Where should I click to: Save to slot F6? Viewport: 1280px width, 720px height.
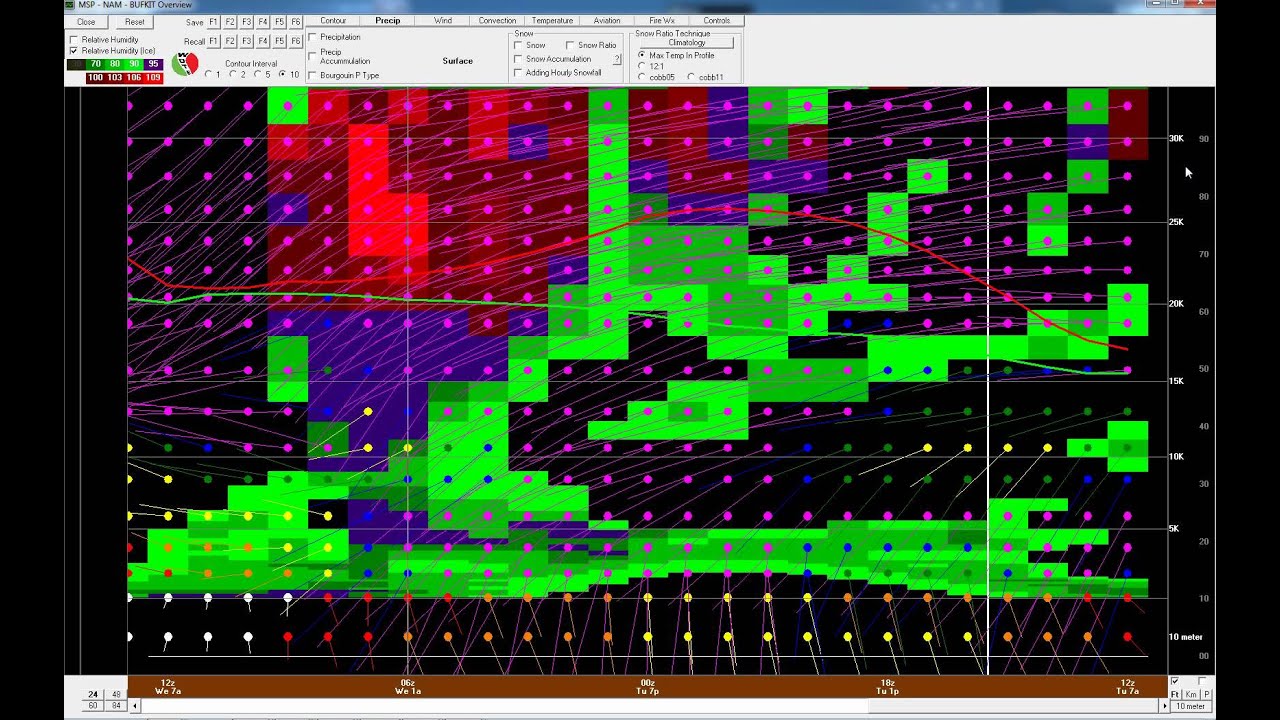(296, 22)
